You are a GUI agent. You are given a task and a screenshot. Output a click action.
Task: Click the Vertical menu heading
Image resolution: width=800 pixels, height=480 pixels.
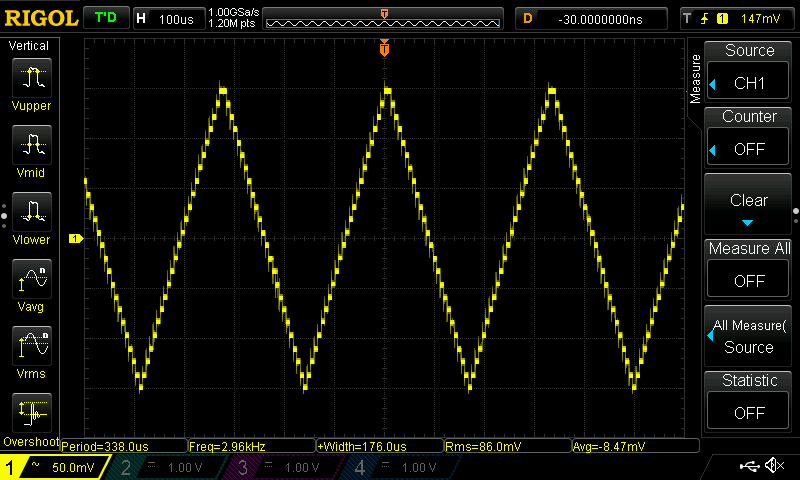tap(29, 46)
